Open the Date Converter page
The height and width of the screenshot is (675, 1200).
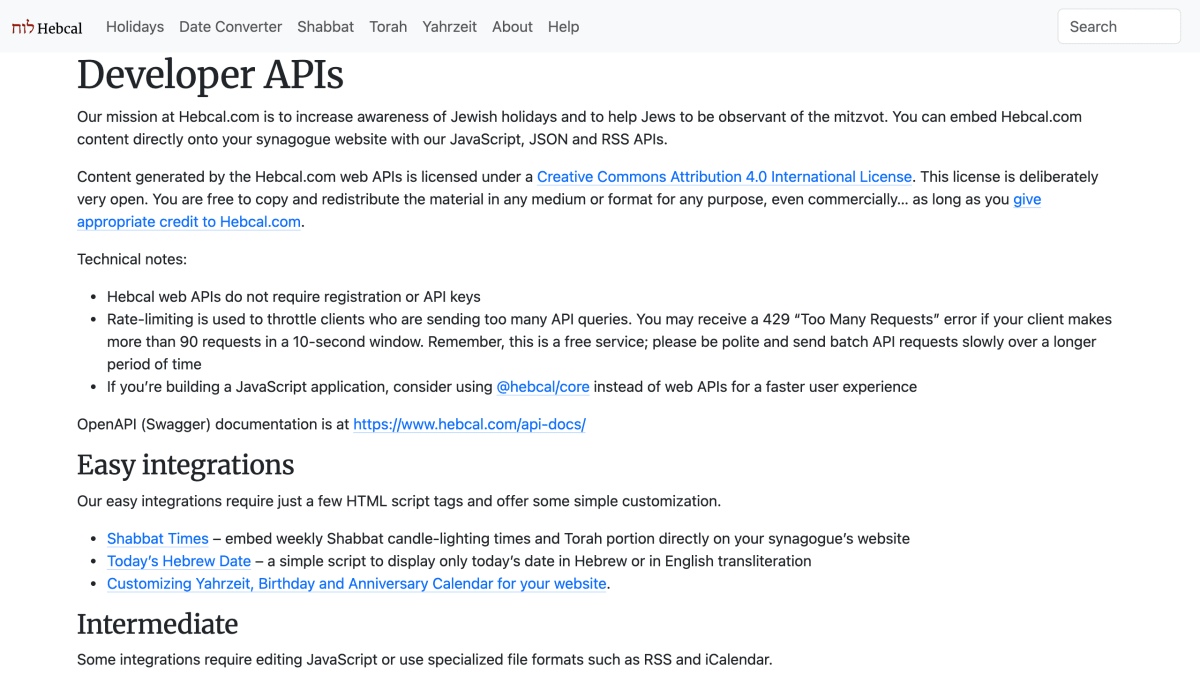coord(231,27)
